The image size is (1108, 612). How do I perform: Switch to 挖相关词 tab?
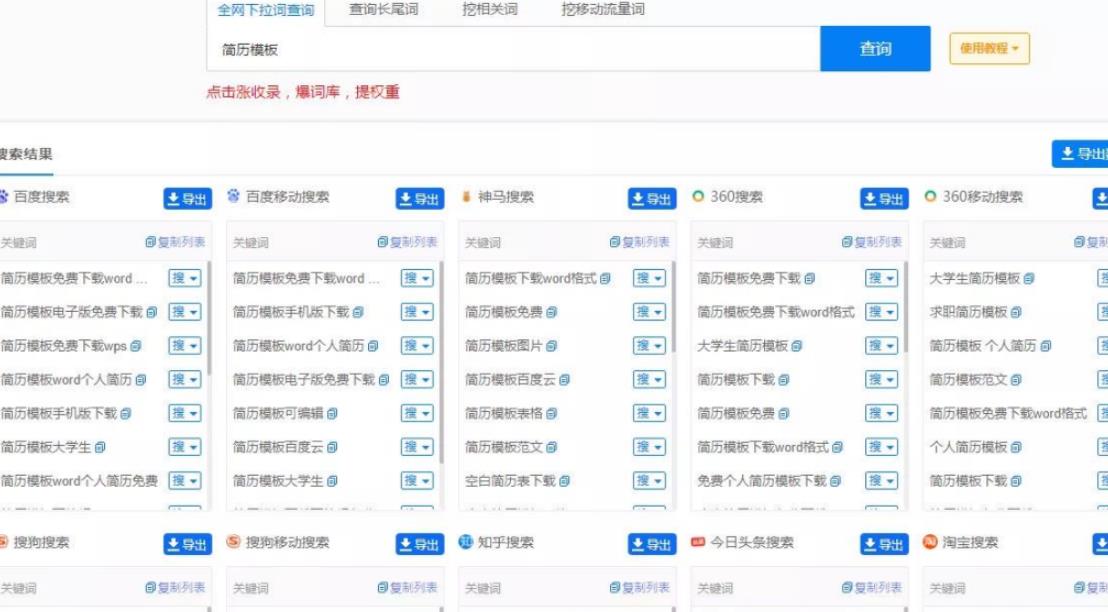[x=490, y=9]
